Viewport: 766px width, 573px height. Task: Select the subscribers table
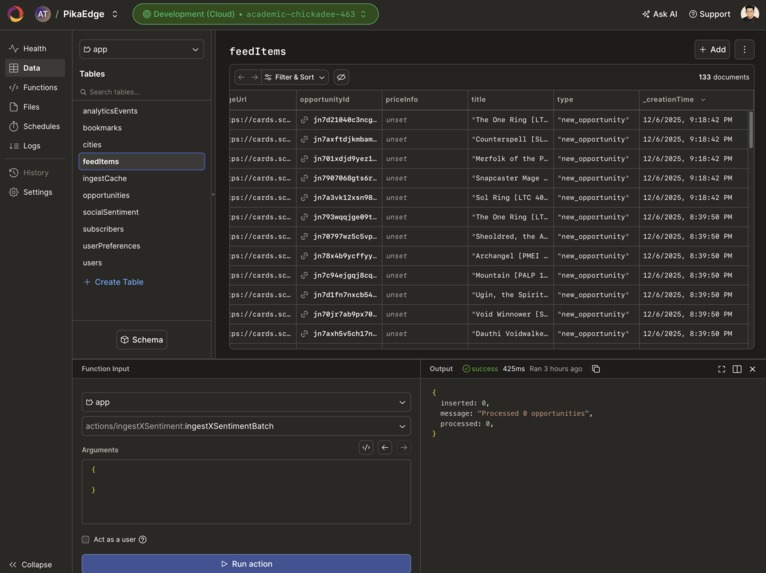click(x=141, y=229)
